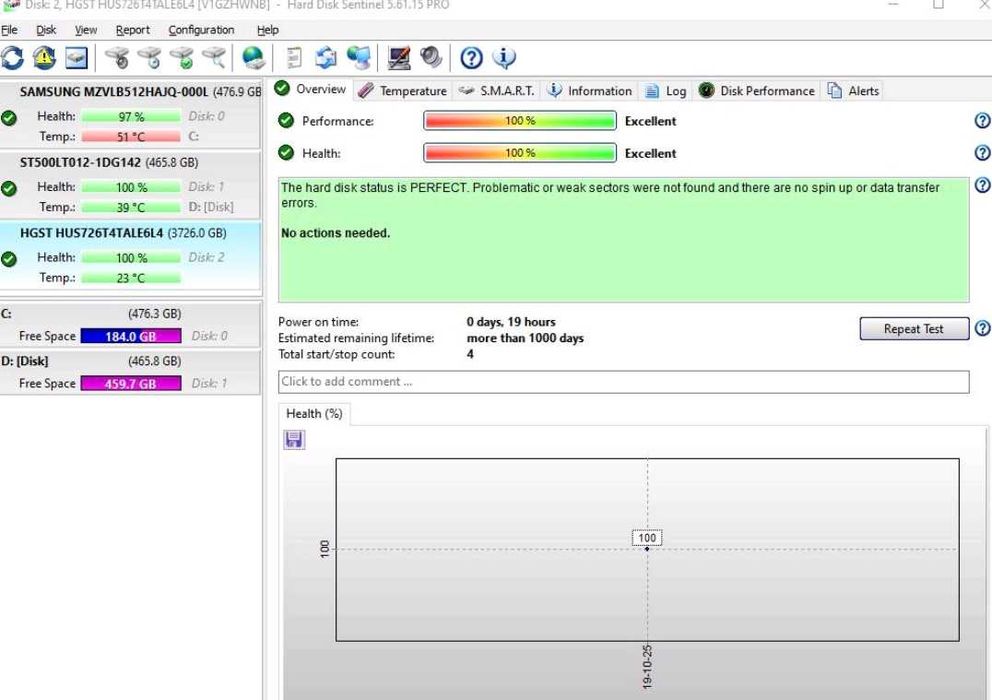Click the report document toolbar icon

click(294, 58)
